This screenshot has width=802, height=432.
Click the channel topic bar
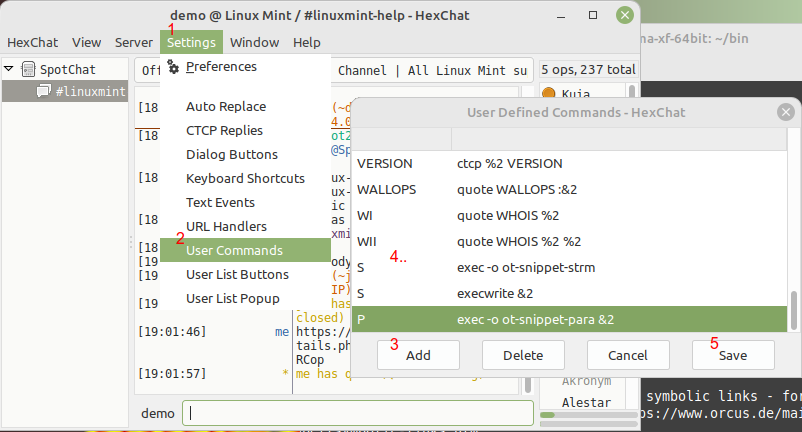[x=334, y=70]
